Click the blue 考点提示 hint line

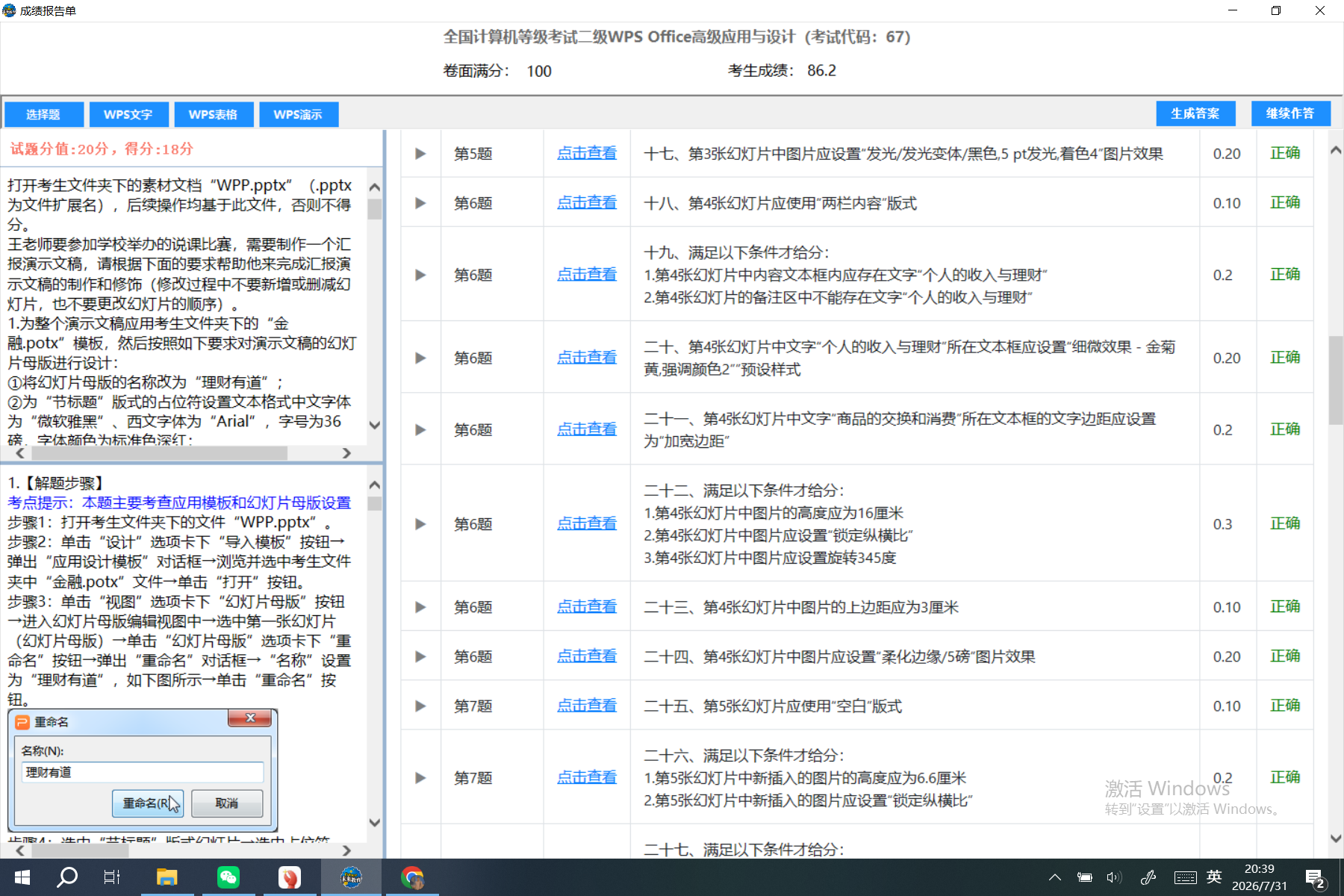point(179,503)
